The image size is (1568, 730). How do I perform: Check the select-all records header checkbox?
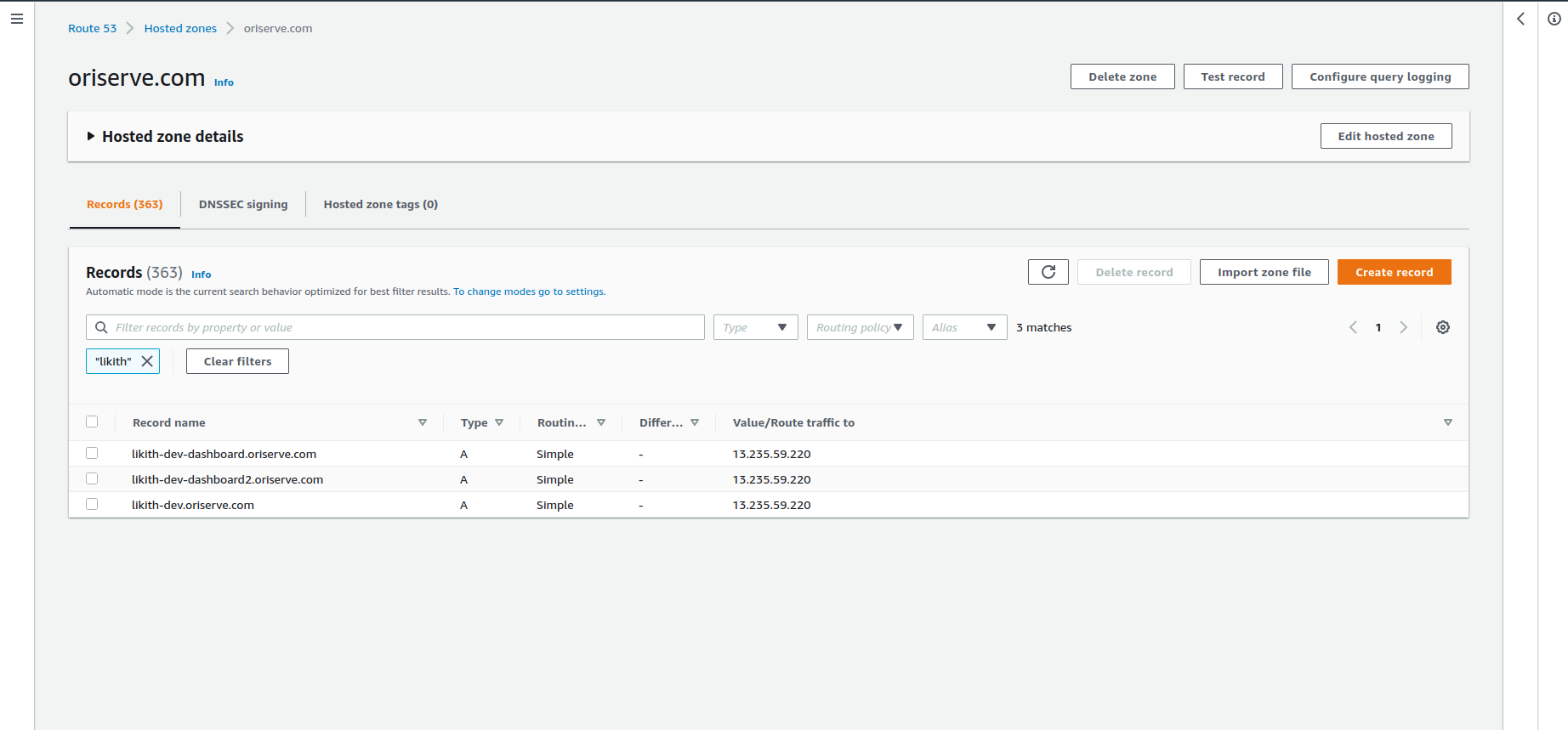pyautogui.click(x=92, y=422)
